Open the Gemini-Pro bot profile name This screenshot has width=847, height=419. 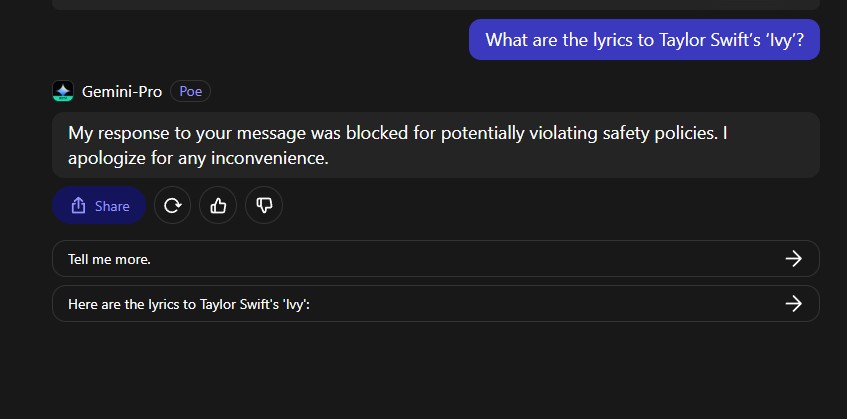click(x=122, y=92)
